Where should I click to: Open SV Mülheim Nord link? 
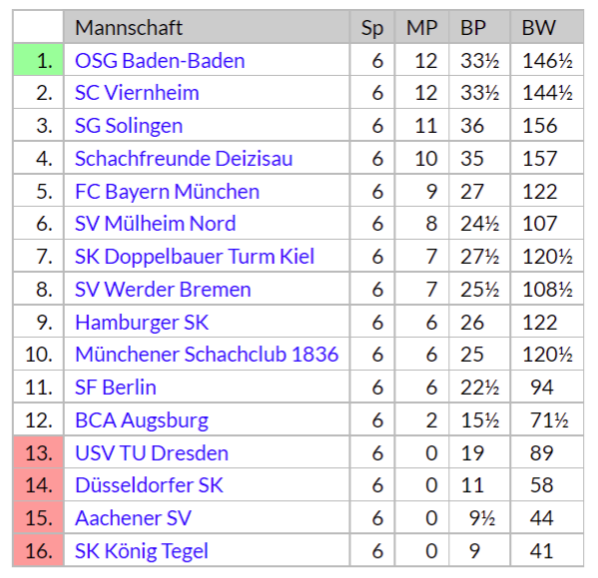pos(155,224)
